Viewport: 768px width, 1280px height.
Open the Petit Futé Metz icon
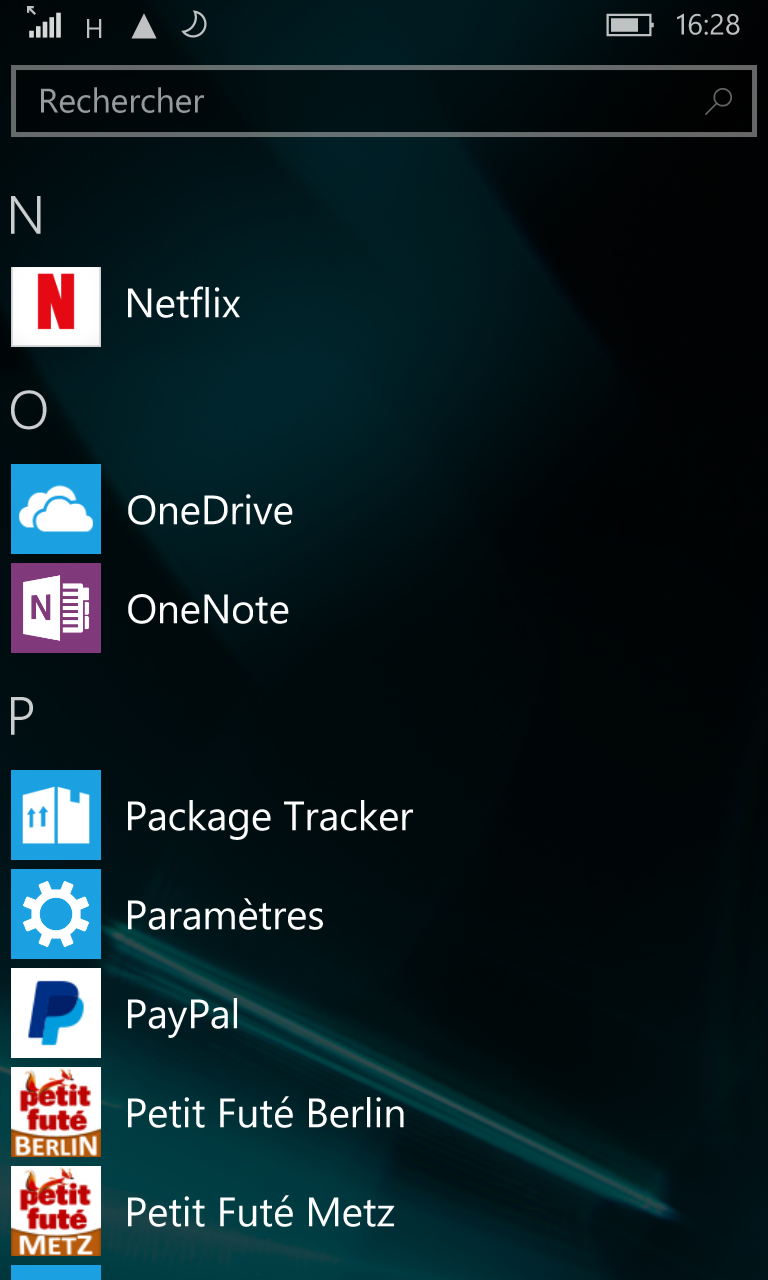point(56,1211)
